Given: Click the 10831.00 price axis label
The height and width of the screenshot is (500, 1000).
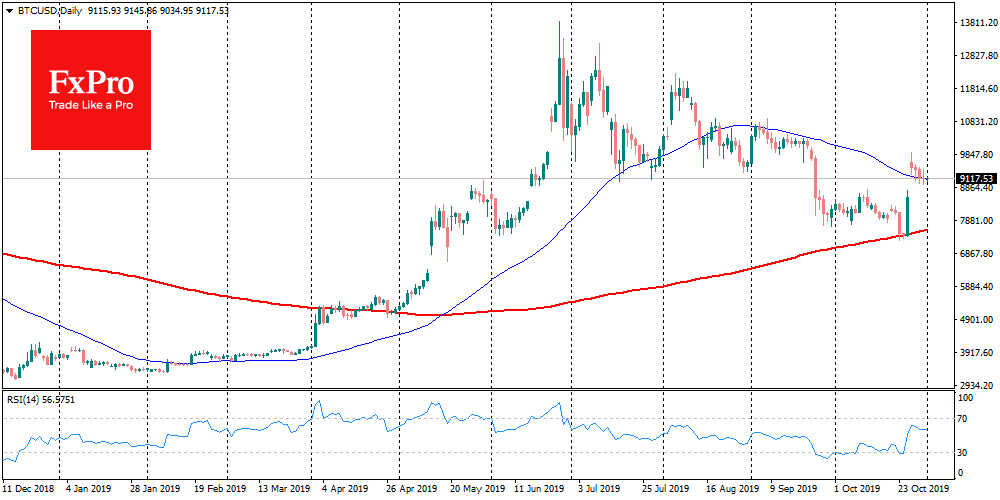Looking at the screenshot, I should [x=978, y=122].
